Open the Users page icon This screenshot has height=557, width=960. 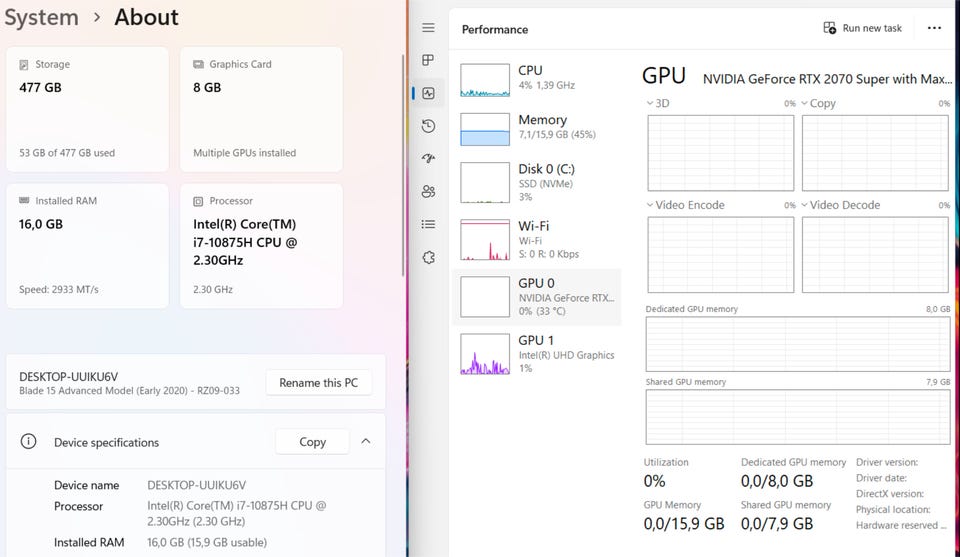[428, 191]
